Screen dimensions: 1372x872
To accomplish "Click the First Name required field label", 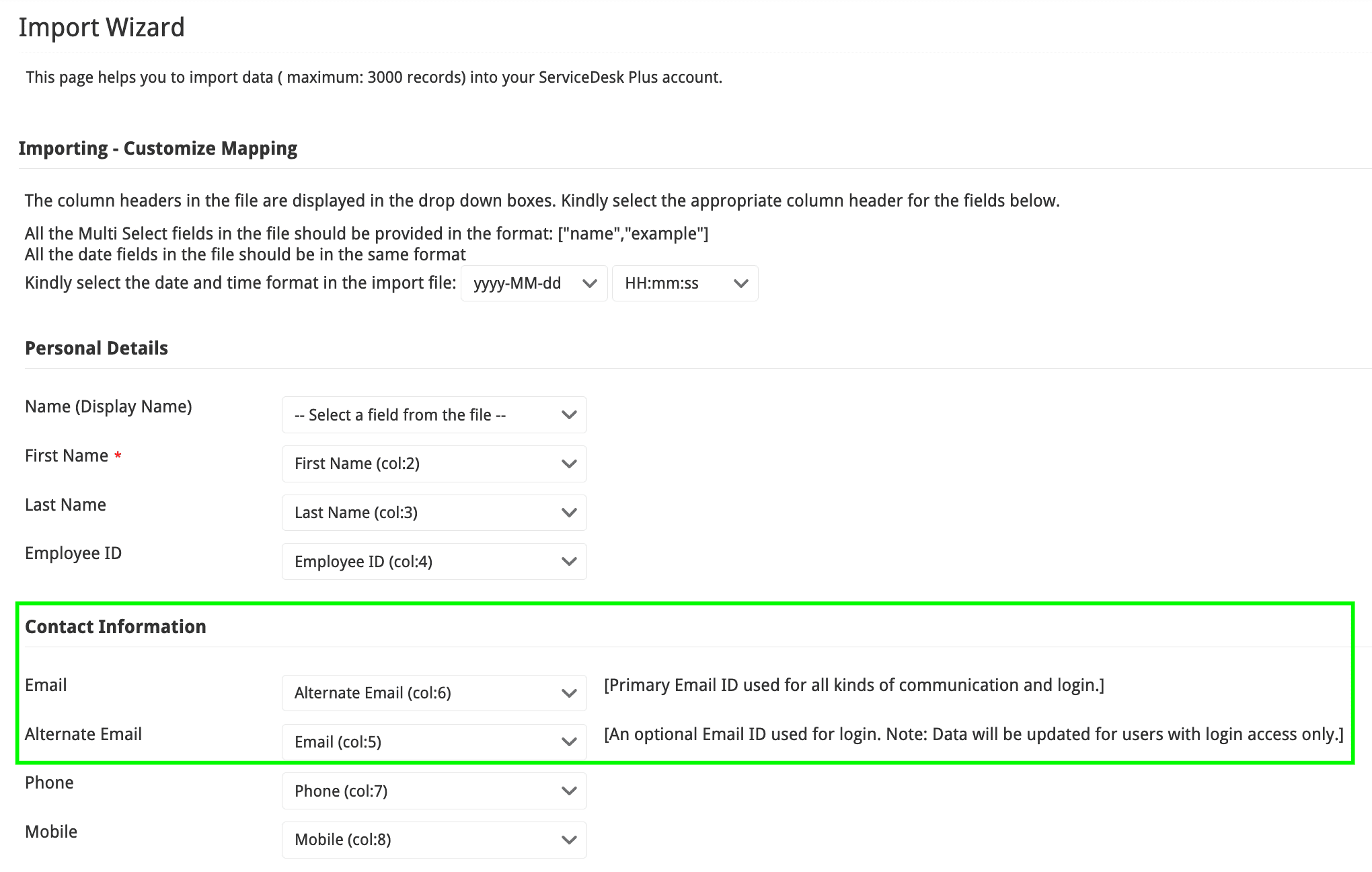I will point(67,456).
